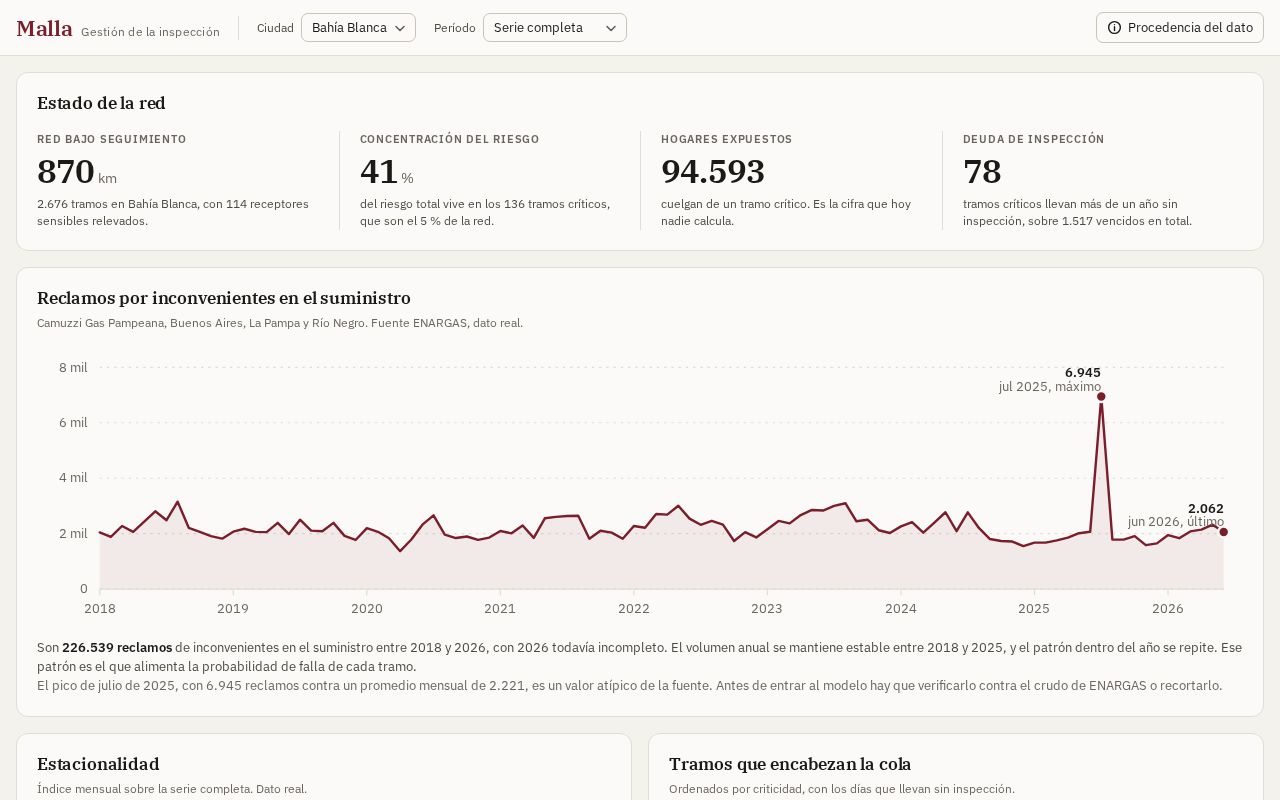Click heading Tramos que encabezan la cola
The width and height of the screenshot is (1280, 800).
tap(790, 764)
